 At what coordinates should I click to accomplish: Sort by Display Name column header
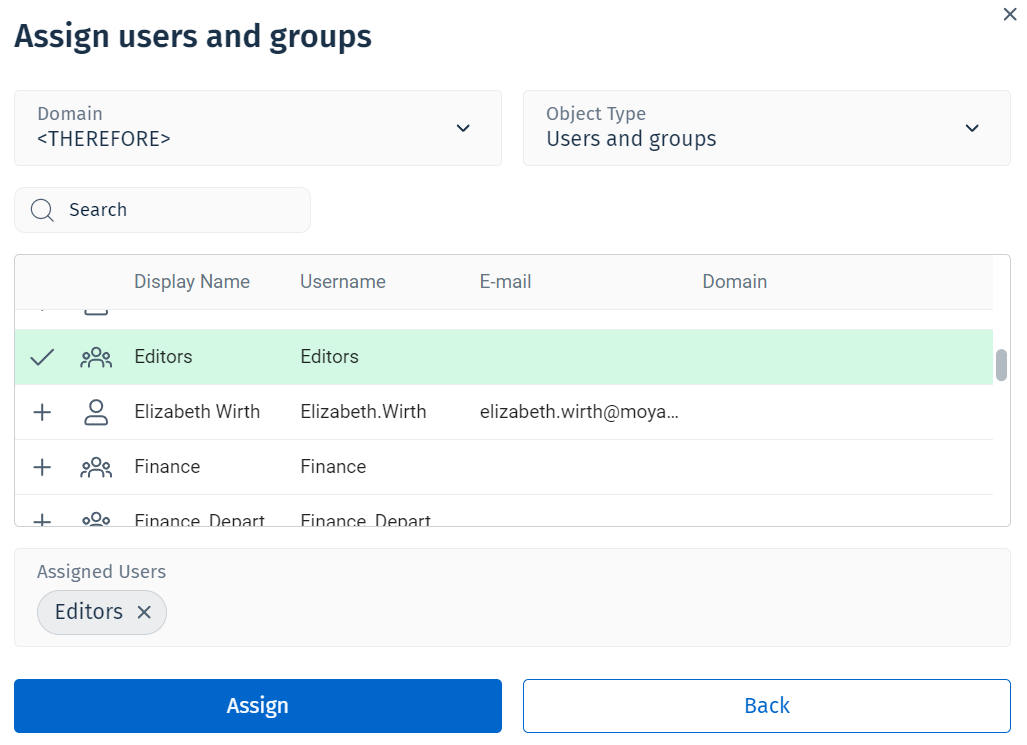point(192,282)
